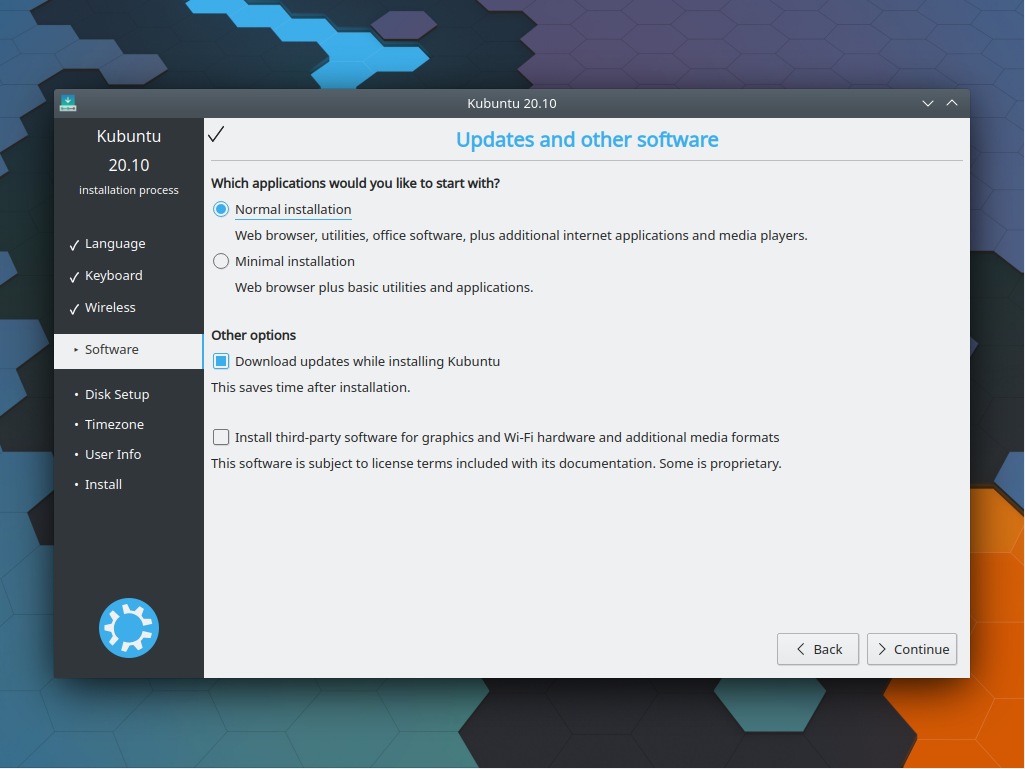Click the 'Kubuntu 20.10' window title text
This screenshot has width=1025, height=769.
click(512, 103)
